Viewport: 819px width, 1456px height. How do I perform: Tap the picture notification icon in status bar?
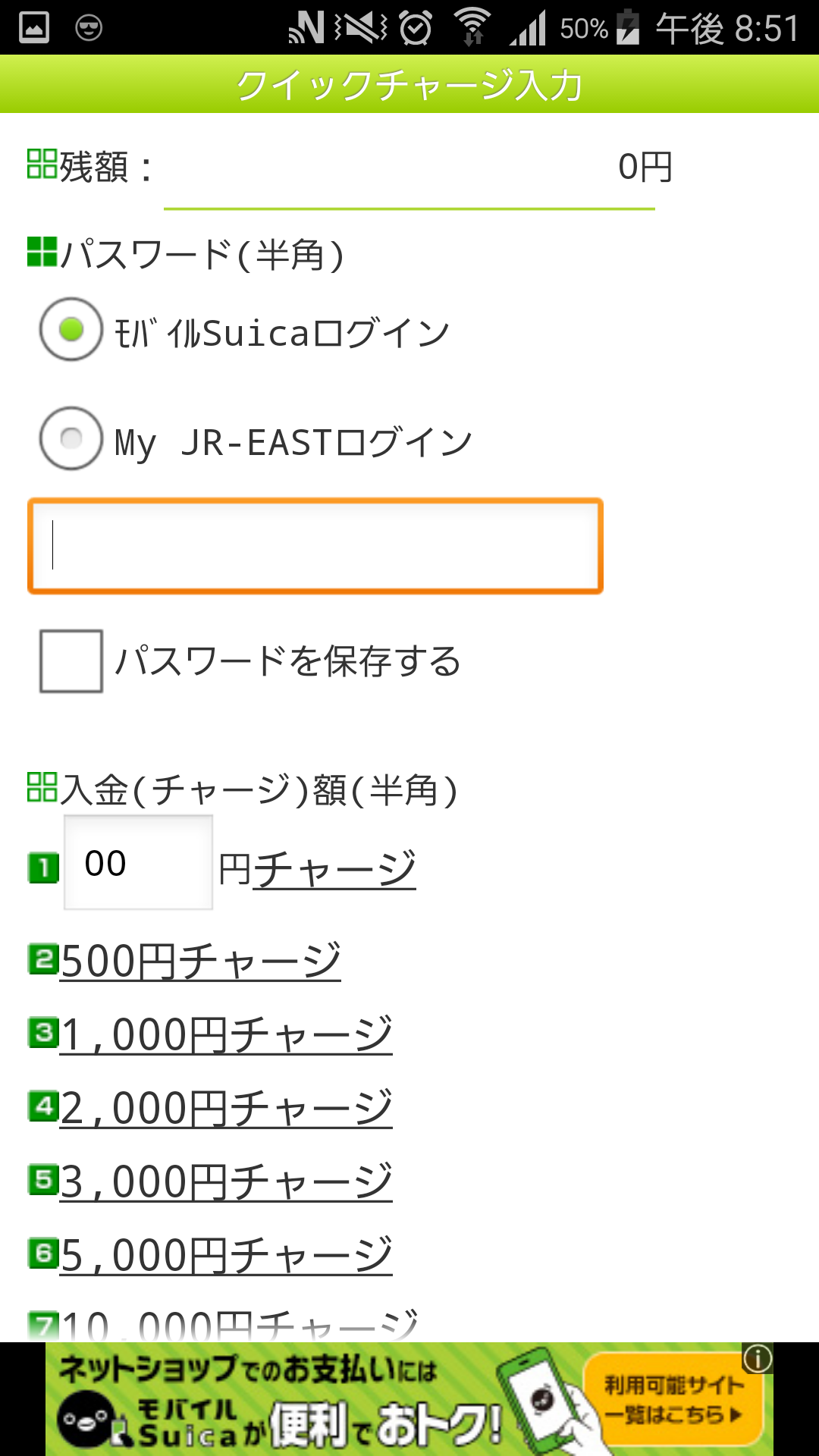(x=34, y=28)
